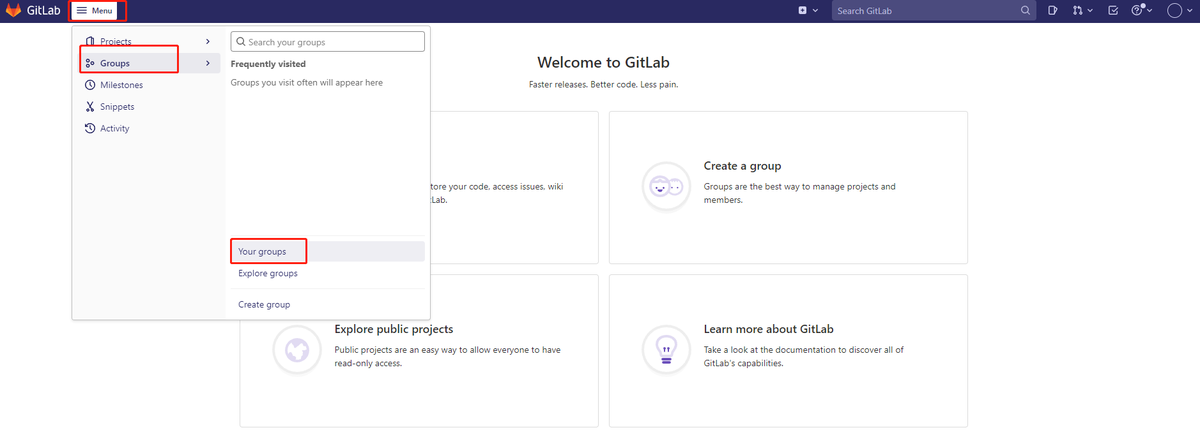Expand the Projects submenu chevron
Screen dimensions: 1200x437
click(208, 41)
